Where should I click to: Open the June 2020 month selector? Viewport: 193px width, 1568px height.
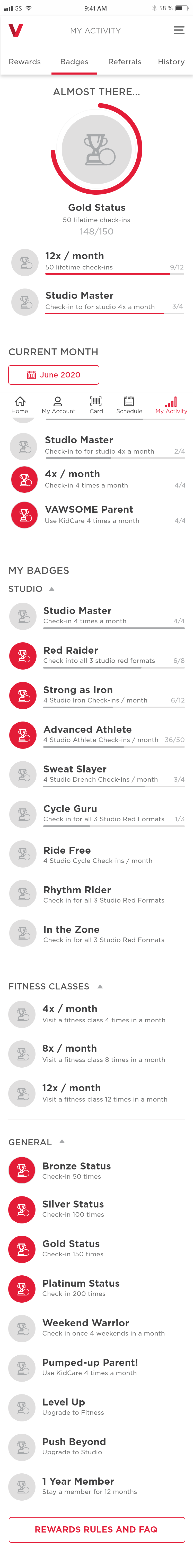coord(54,374)
